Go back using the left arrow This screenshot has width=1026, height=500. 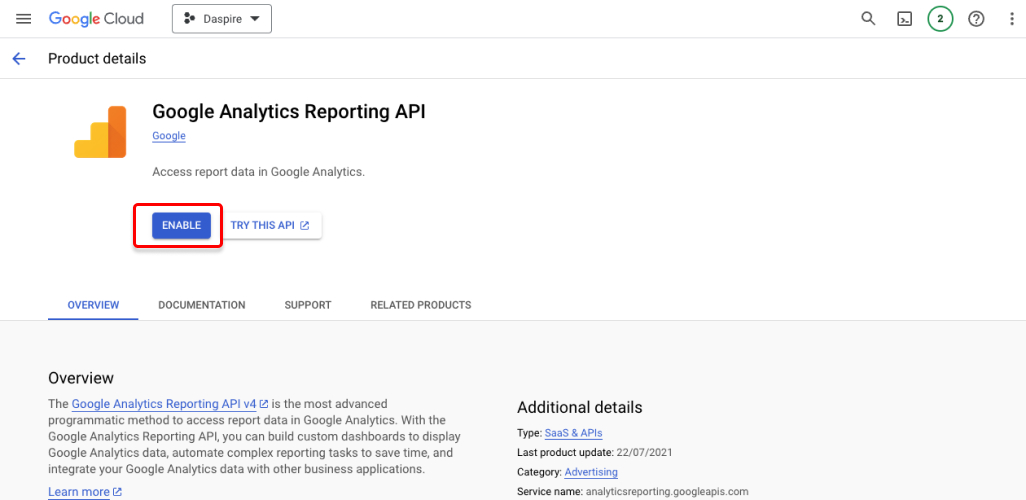19,59
